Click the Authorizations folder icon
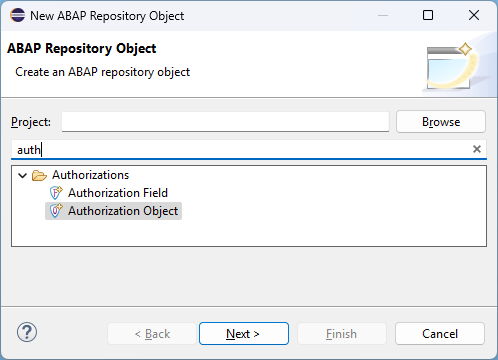498x360 pixels. 39,175
